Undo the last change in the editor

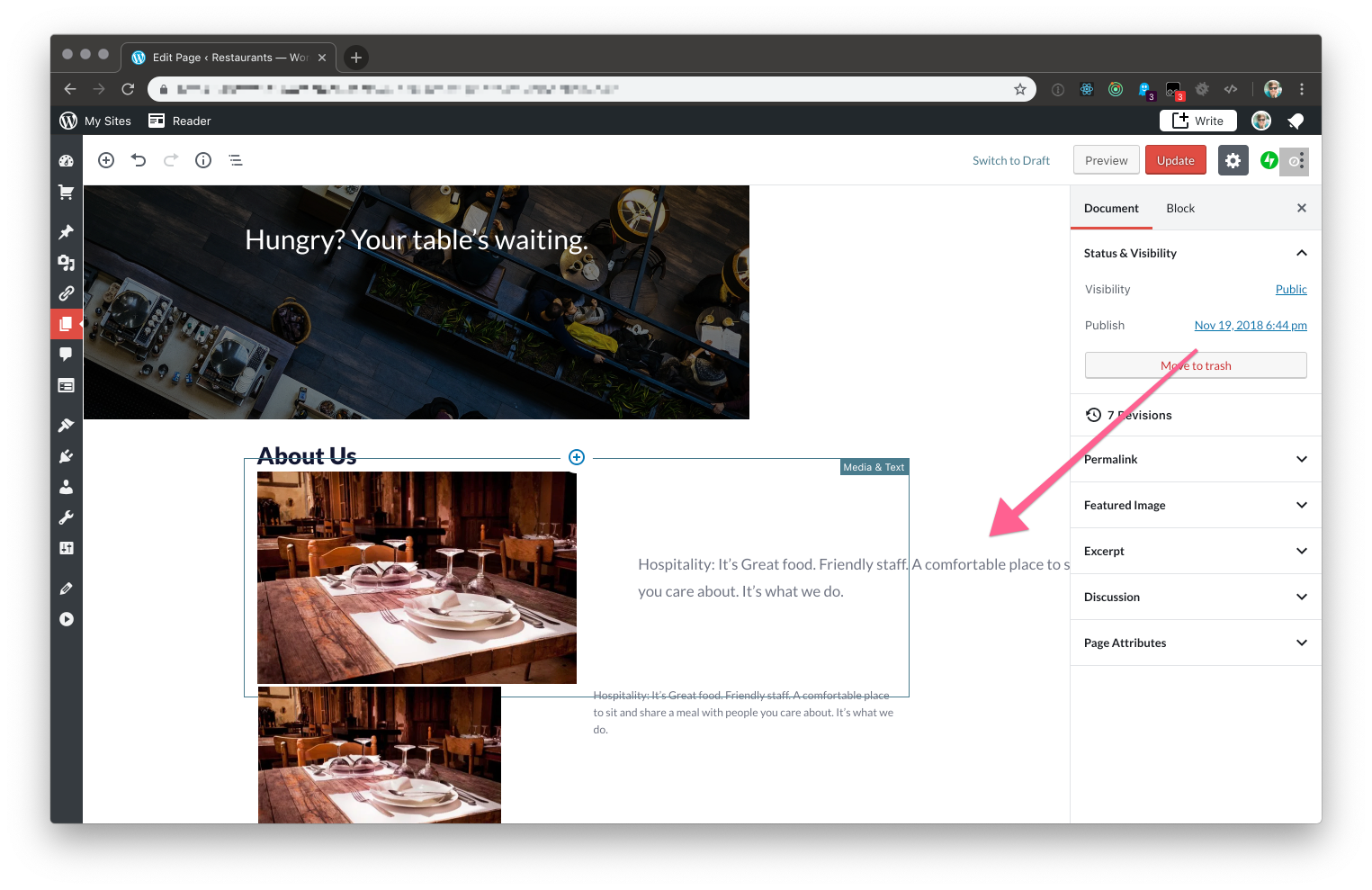(138, 159)
